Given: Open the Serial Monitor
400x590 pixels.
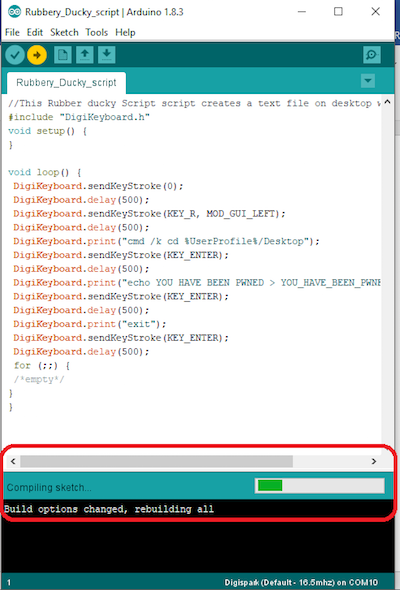Looking at the screenshot, I should click(372, 55).
